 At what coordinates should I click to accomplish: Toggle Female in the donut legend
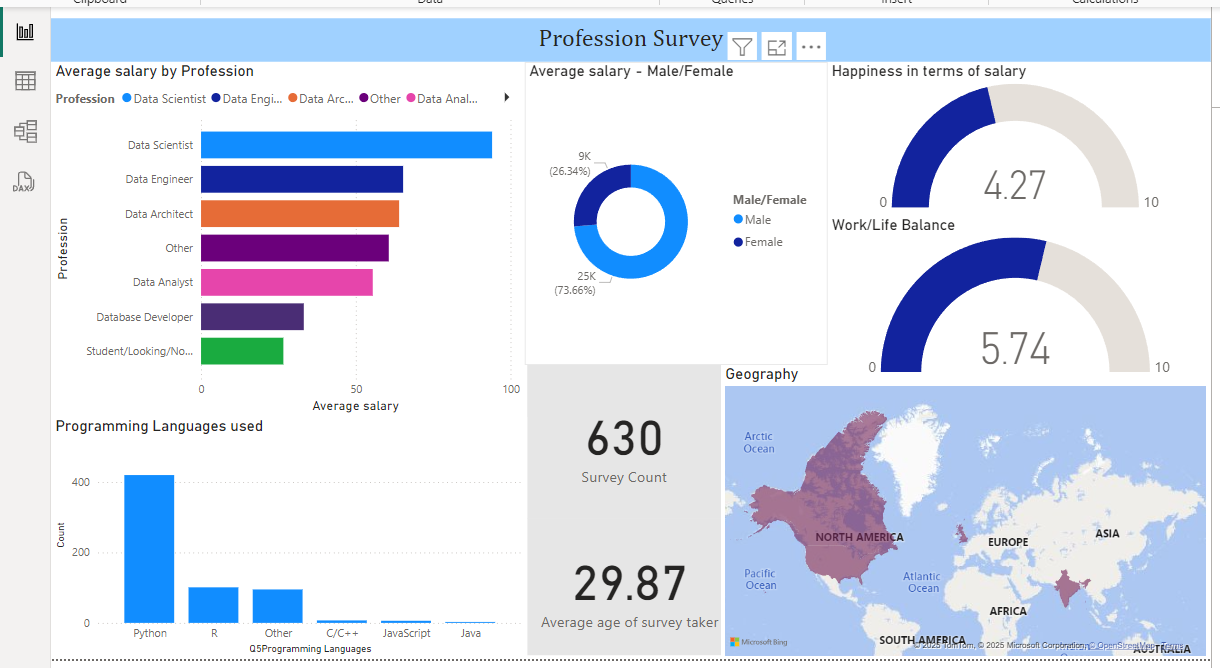[762, 242]
